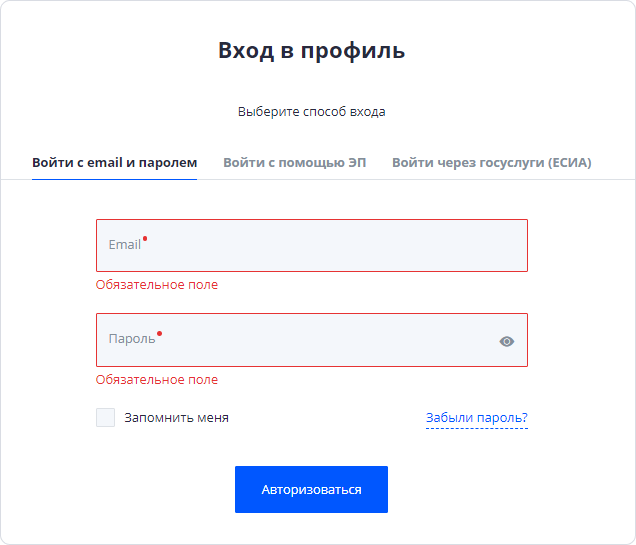
Task: Click the underline beneath the active email tab
Action: coord(114,179)
